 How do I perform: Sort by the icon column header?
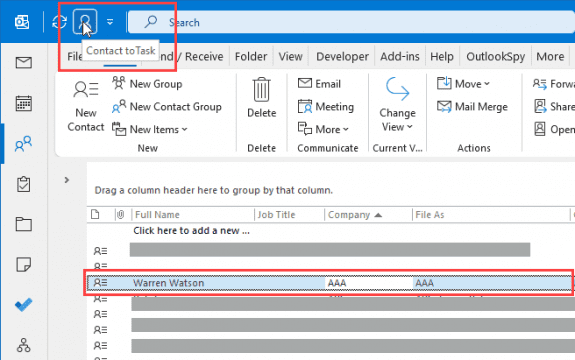tap(95, 214)
